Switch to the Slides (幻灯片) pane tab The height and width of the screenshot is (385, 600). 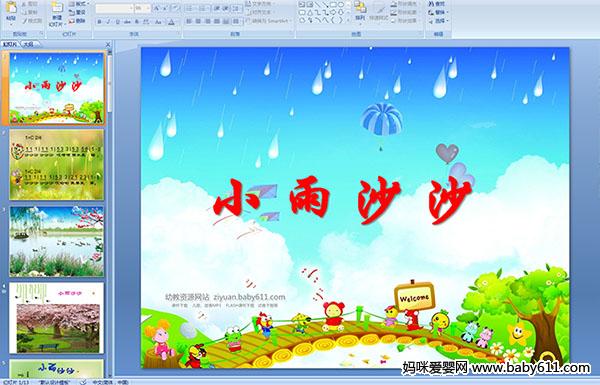pos(10,44)
